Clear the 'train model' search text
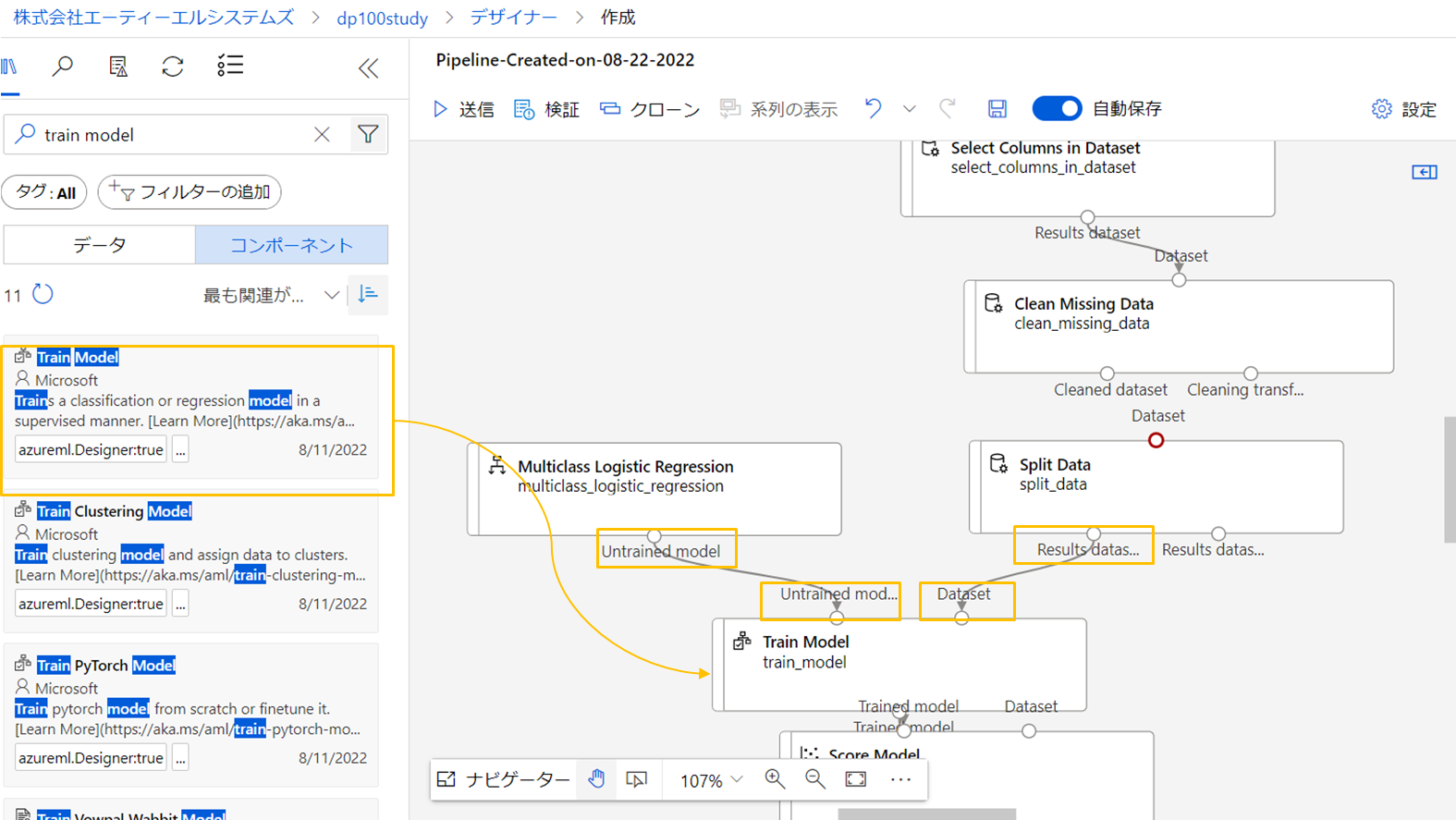This screenshot has width=1456, height=820. point(322,135)
